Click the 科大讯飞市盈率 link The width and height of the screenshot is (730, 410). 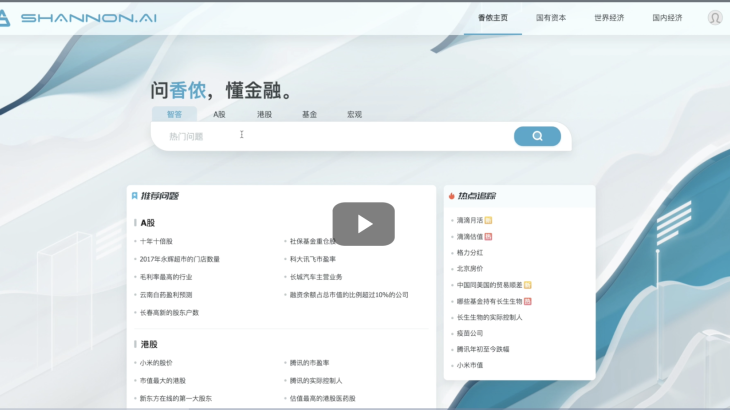pyautogui.click(x=312, y=259)
